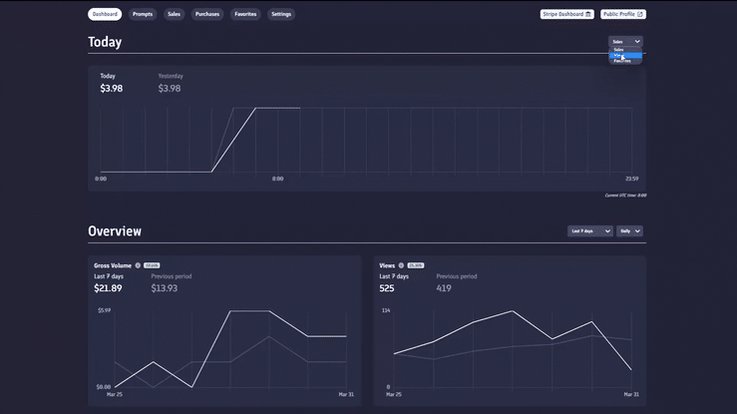Expand the Daily interval dropdown
Viewport: 737px width, 414px height.
click(x=630, y=231)
